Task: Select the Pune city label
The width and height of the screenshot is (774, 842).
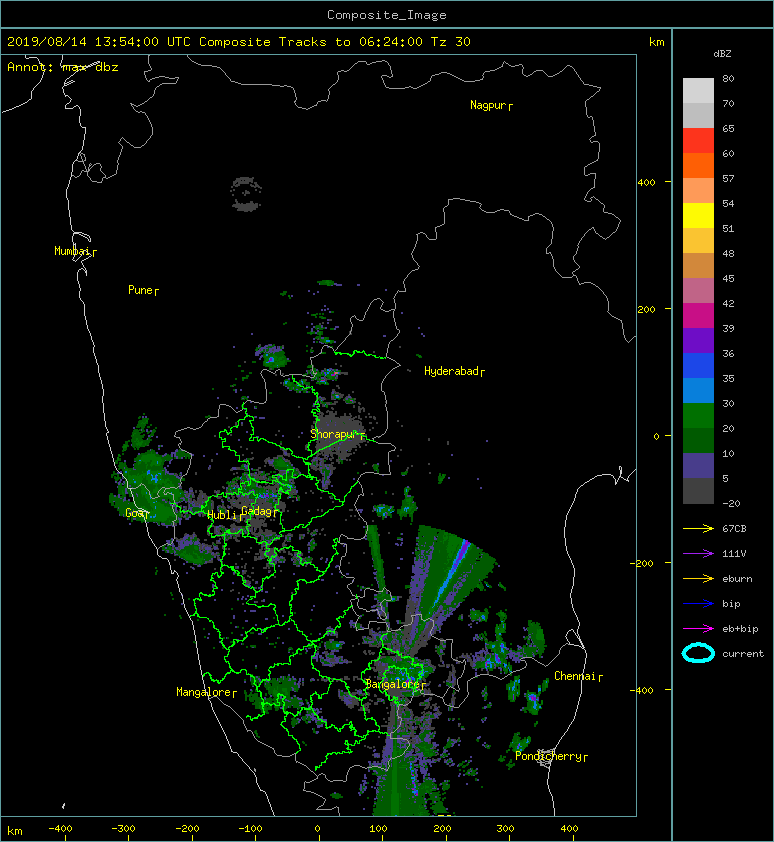Action: click(x=140, y=290)
